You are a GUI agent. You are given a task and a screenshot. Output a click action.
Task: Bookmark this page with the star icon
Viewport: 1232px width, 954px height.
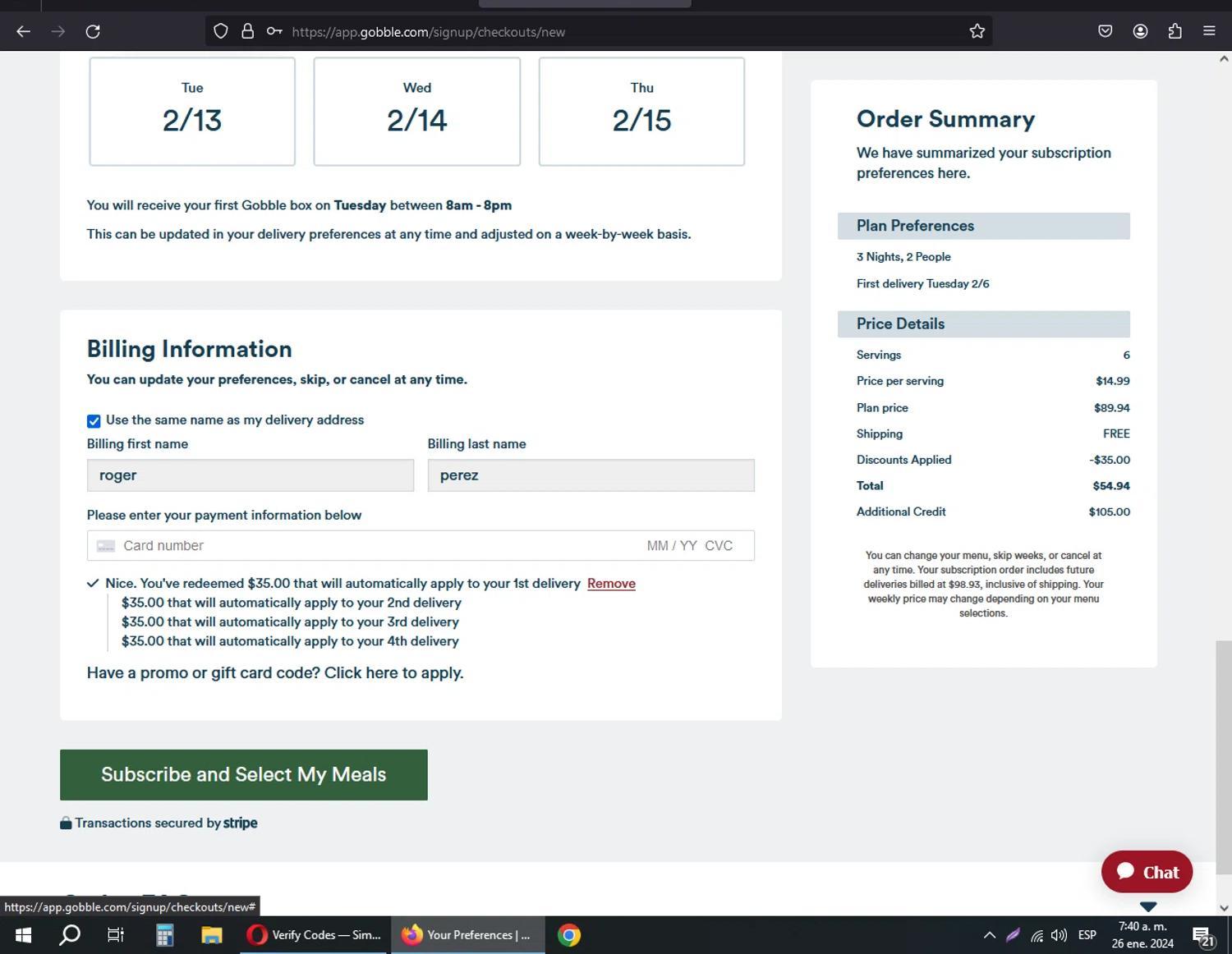click(977, 31)
